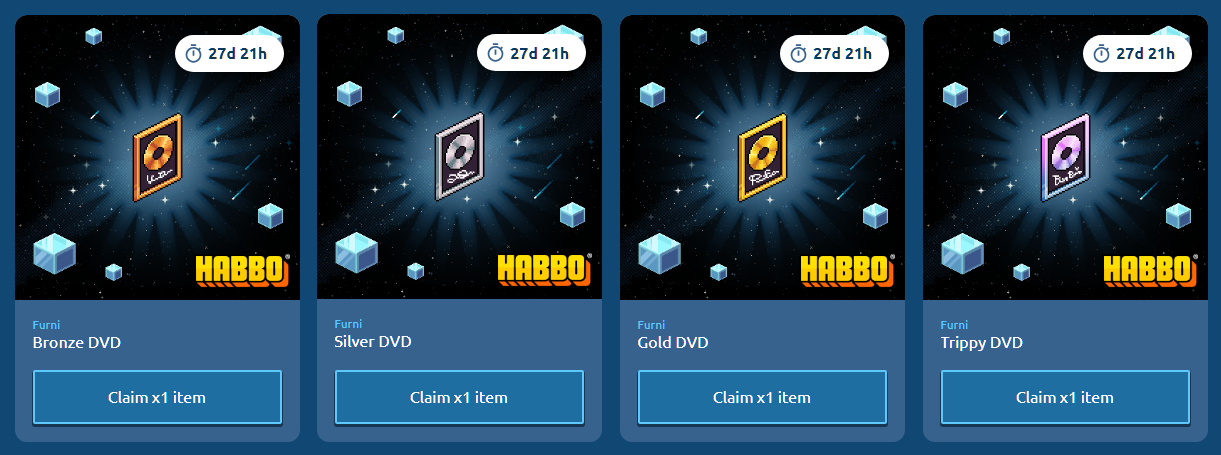Click the Silver DVD furni icon

point(459,156)
